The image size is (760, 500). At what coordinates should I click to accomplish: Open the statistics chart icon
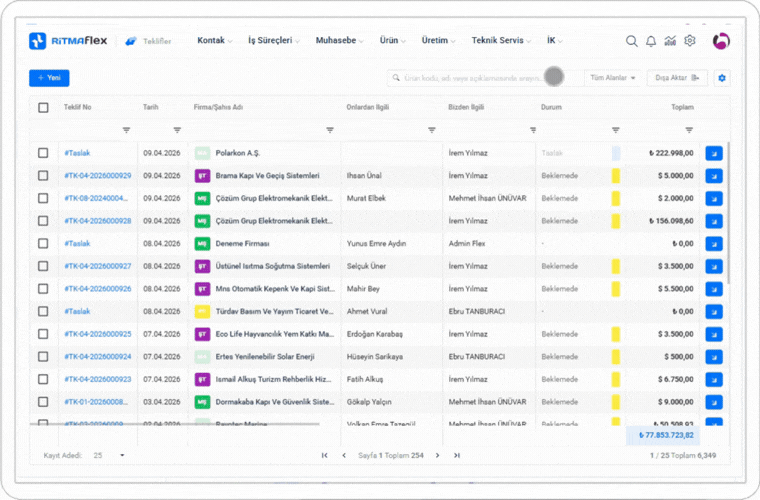pos(670,41)
